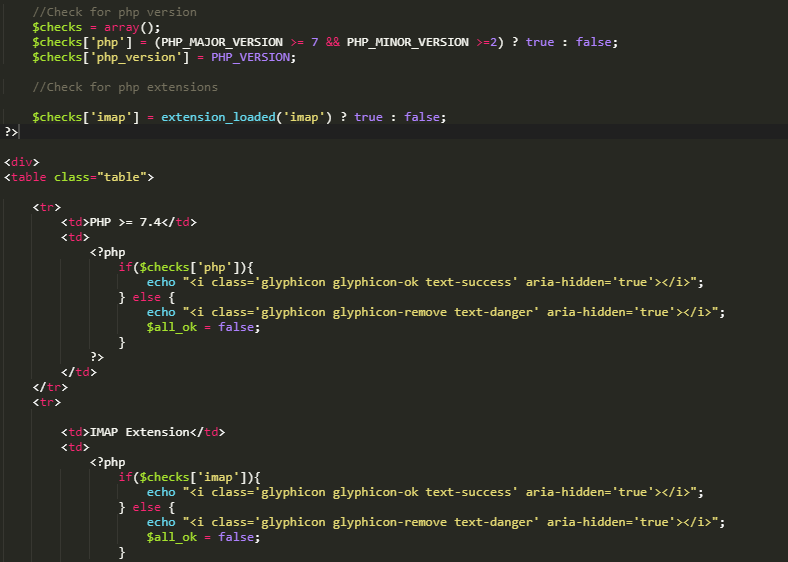Click text-danger in the echo above the first $all_ok

(x=494, y=312)
